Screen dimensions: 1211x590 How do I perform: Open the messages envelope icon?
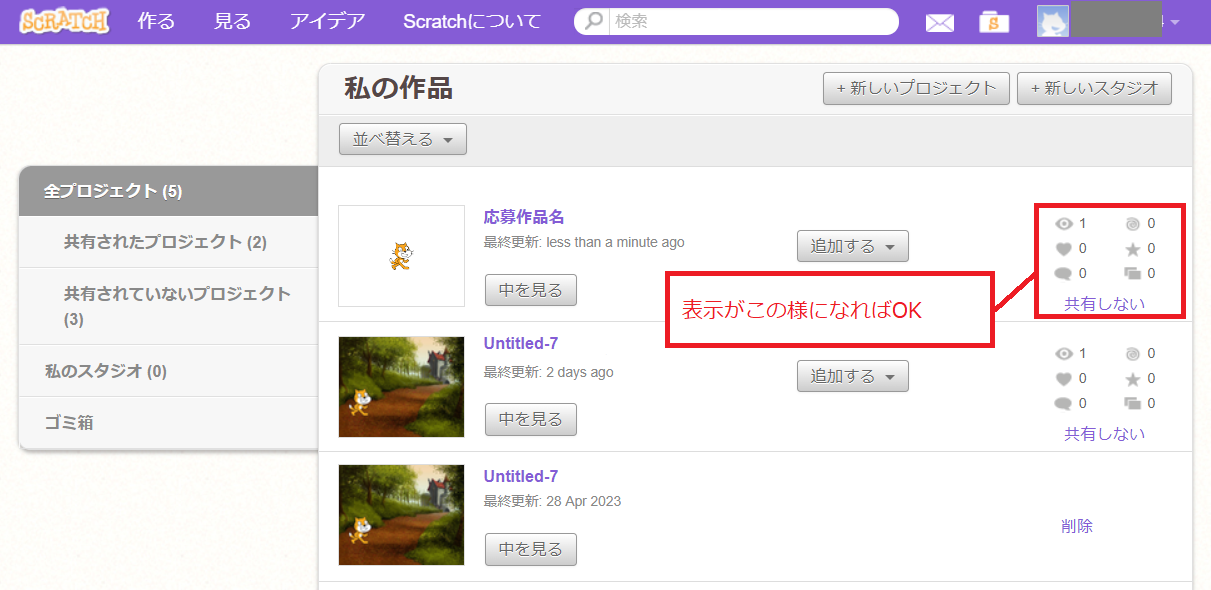point(940,22)
